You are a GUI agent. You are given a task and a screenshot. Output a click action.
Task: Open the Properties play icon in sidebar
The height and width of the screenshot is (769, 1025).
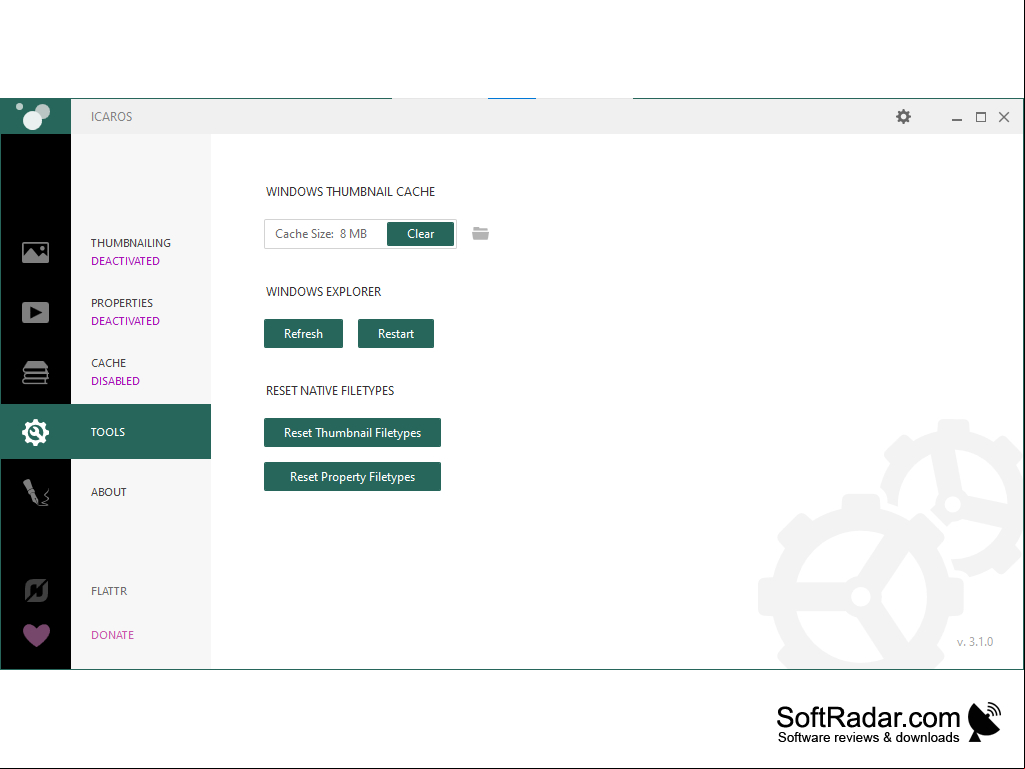point(35,313)
